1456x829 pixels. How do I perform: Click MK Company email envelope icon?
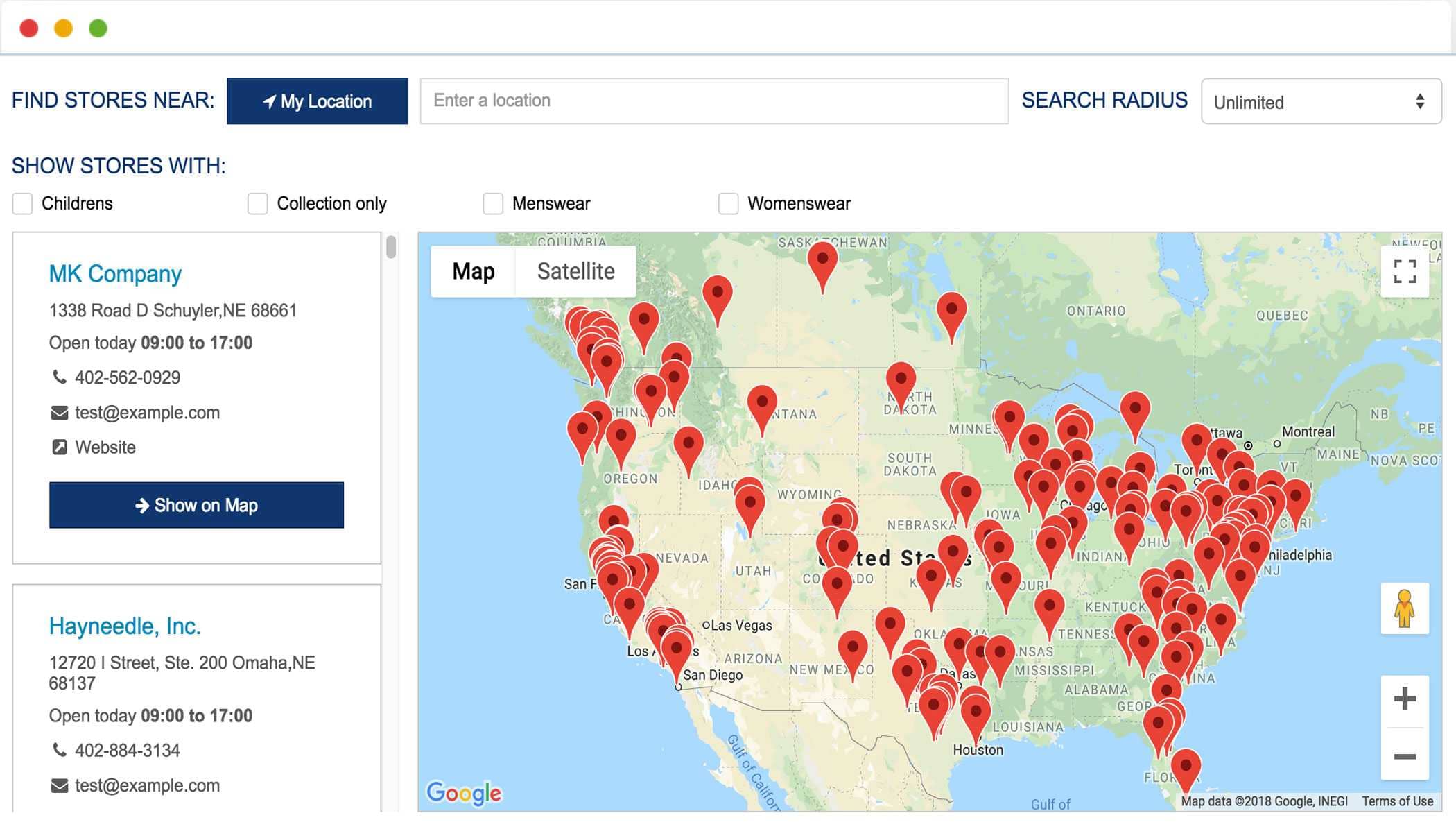click(60, 413)
